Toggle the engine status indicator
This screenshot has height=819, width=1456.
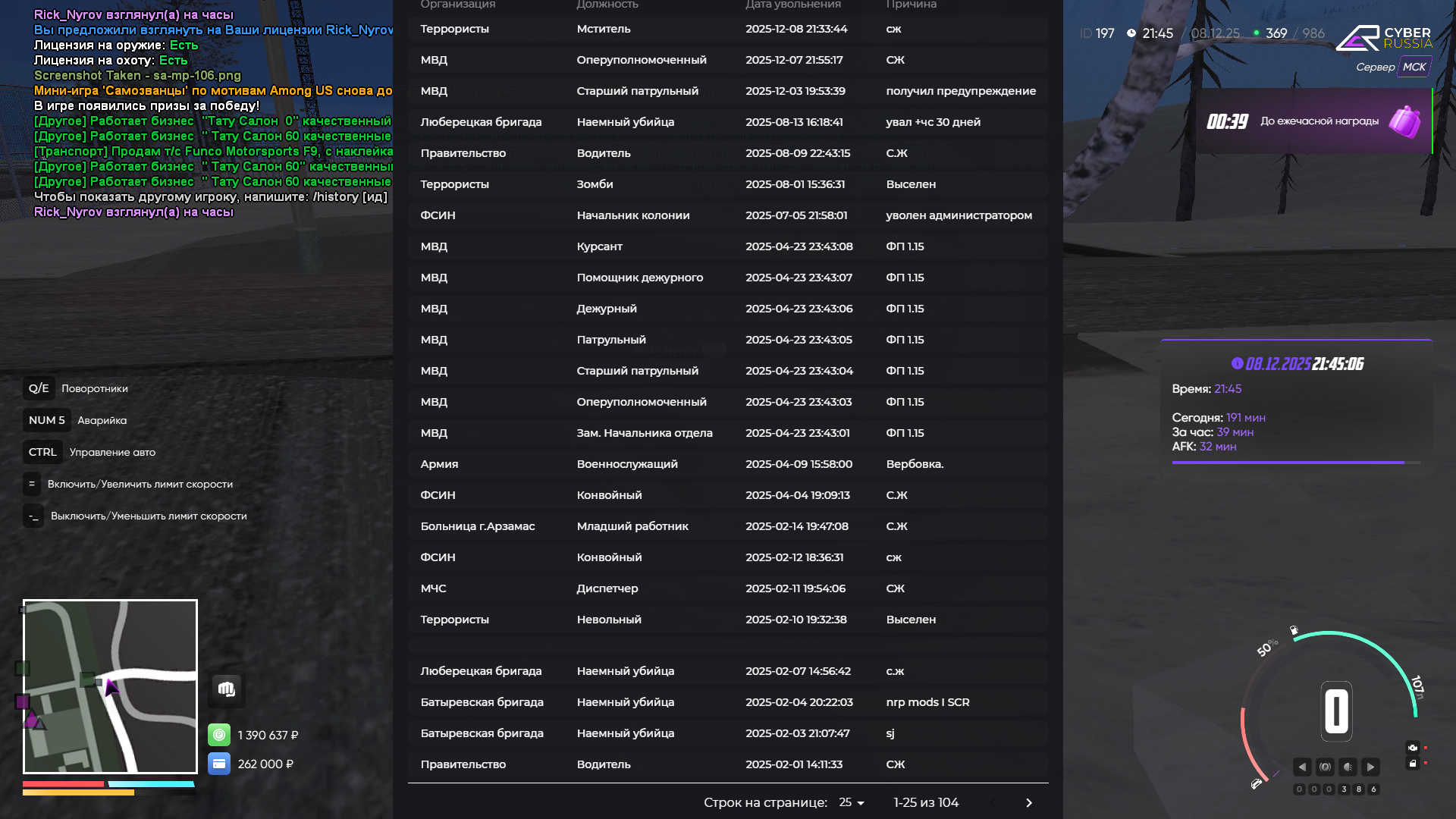tap(1412, 748)
